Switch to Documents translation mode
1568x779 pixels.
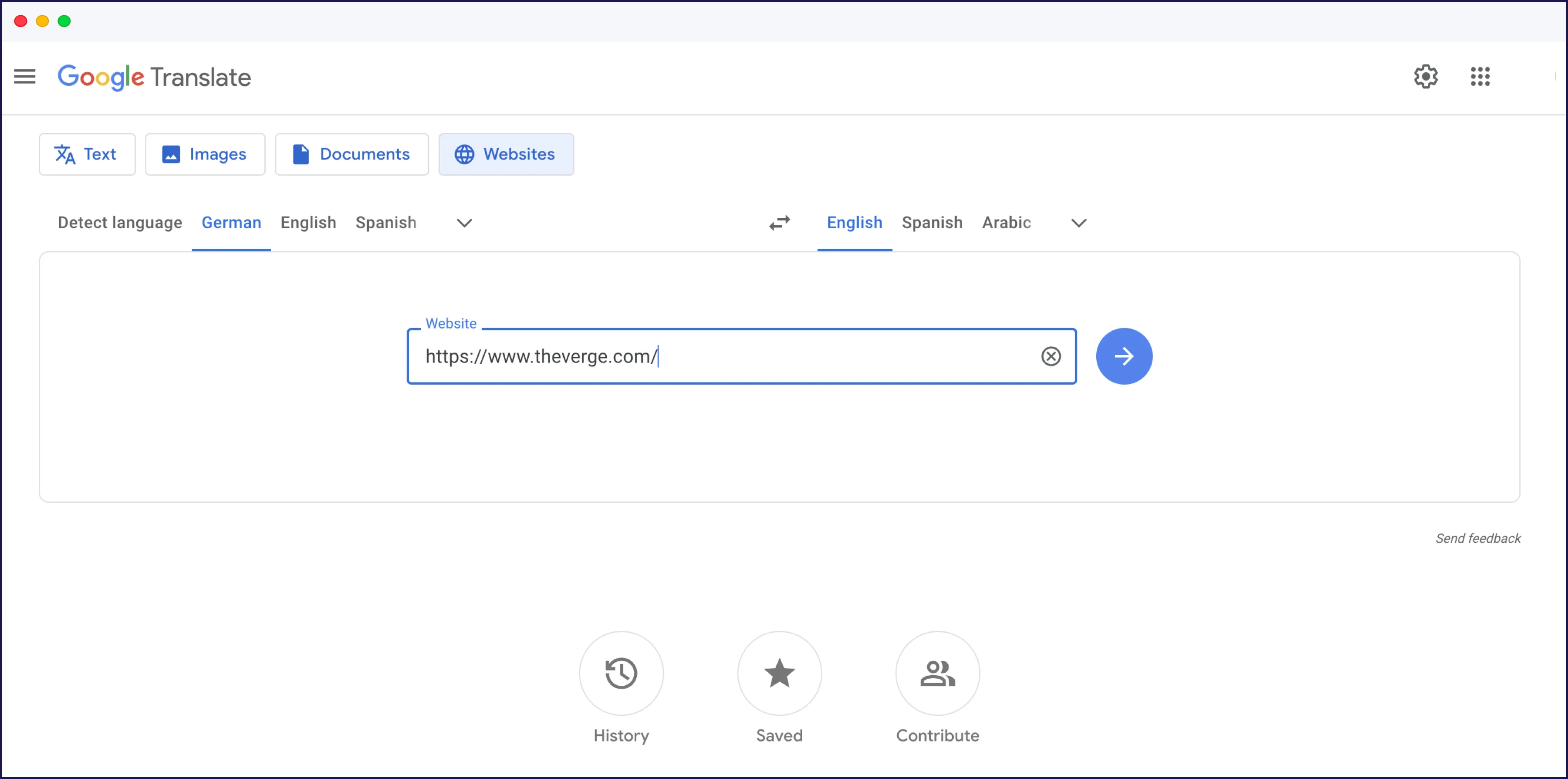click(352, 154)
